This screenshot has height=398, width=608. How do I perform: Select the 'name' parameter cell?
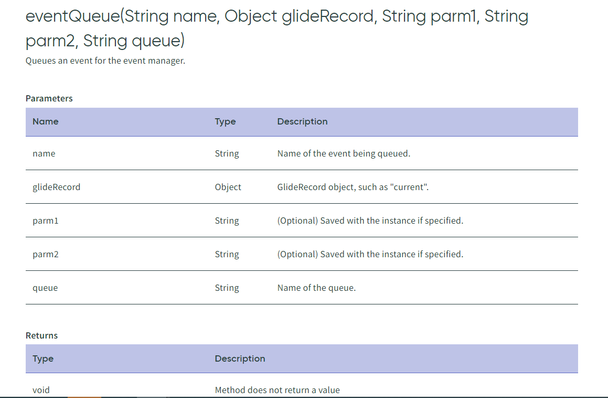44,154
